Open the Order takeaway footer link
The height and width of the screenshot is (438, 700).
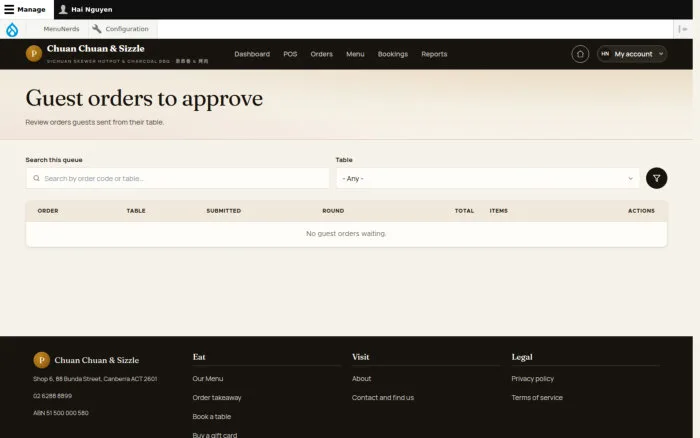click(217, 397)
